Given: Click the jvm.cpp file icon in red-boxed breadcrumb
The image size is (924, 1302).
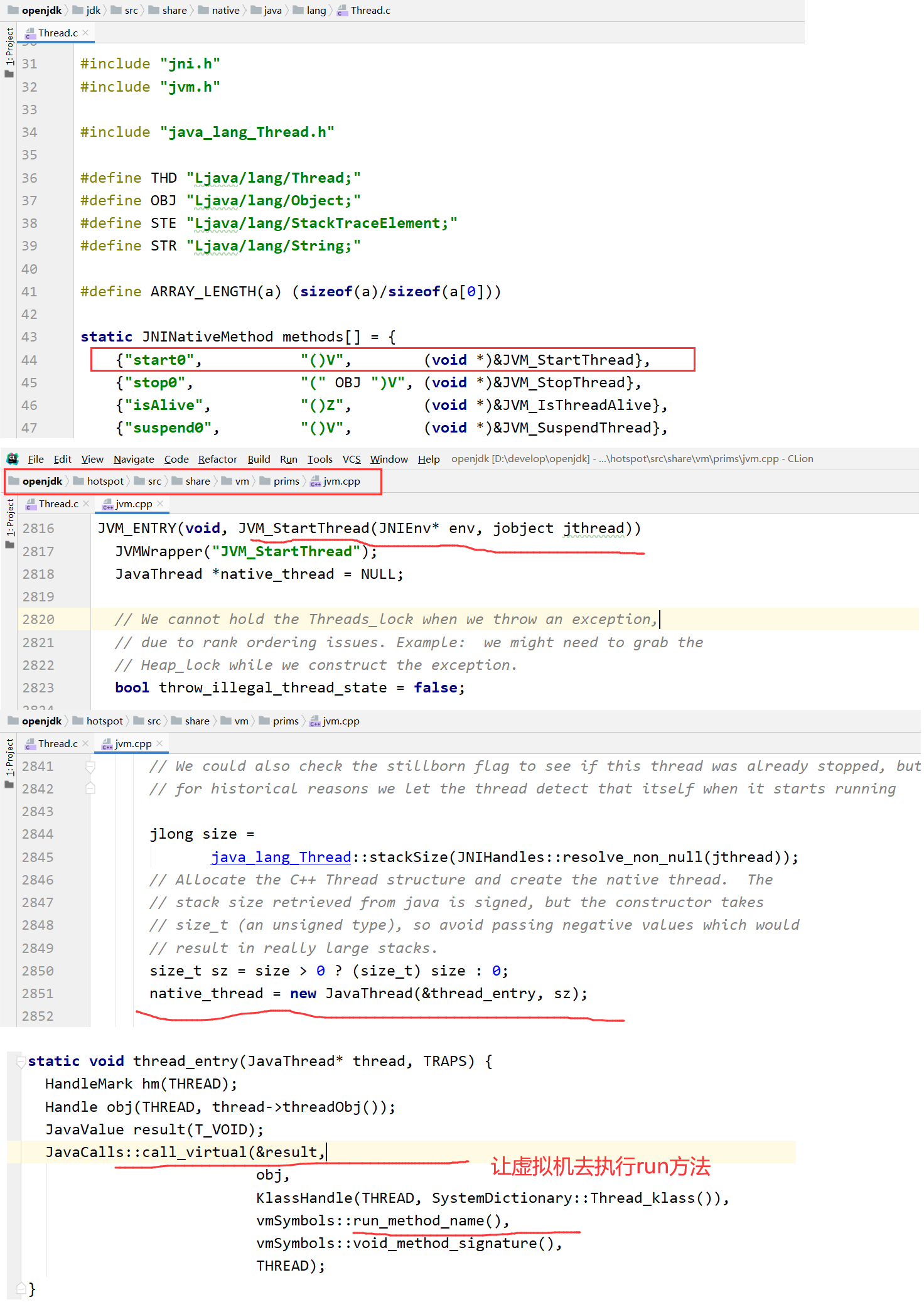Looking at the screenshot, I should (315, 482).
